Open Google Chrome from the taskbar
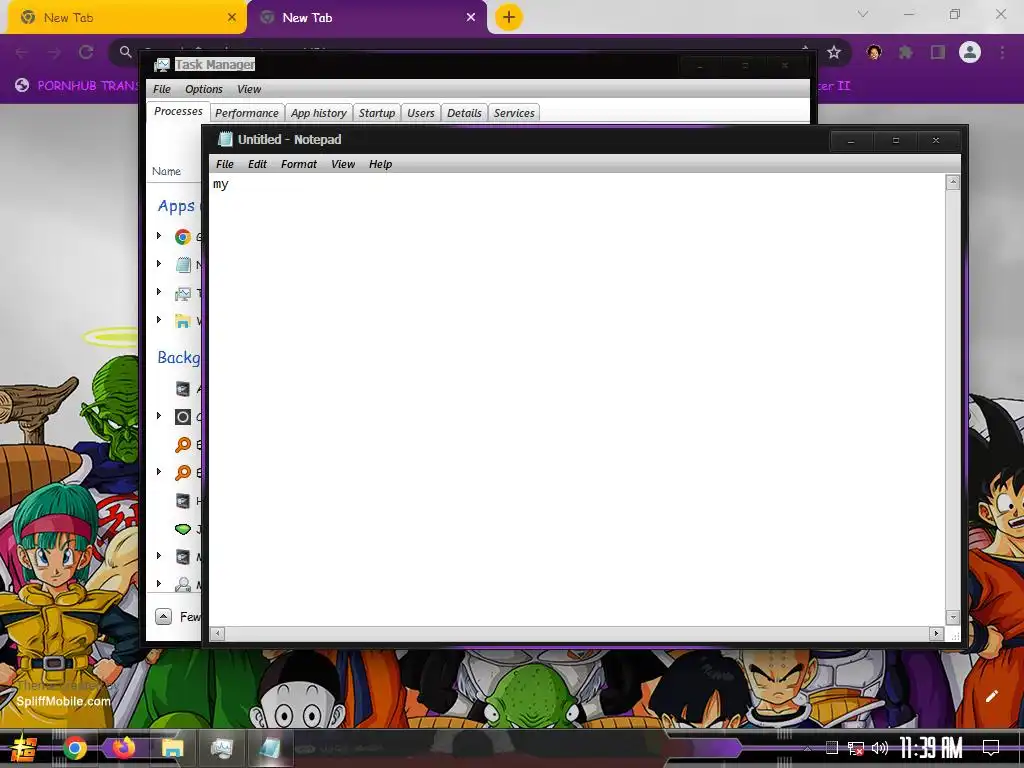The width and height of the screenshot is (1024, 768). [74, 748]
